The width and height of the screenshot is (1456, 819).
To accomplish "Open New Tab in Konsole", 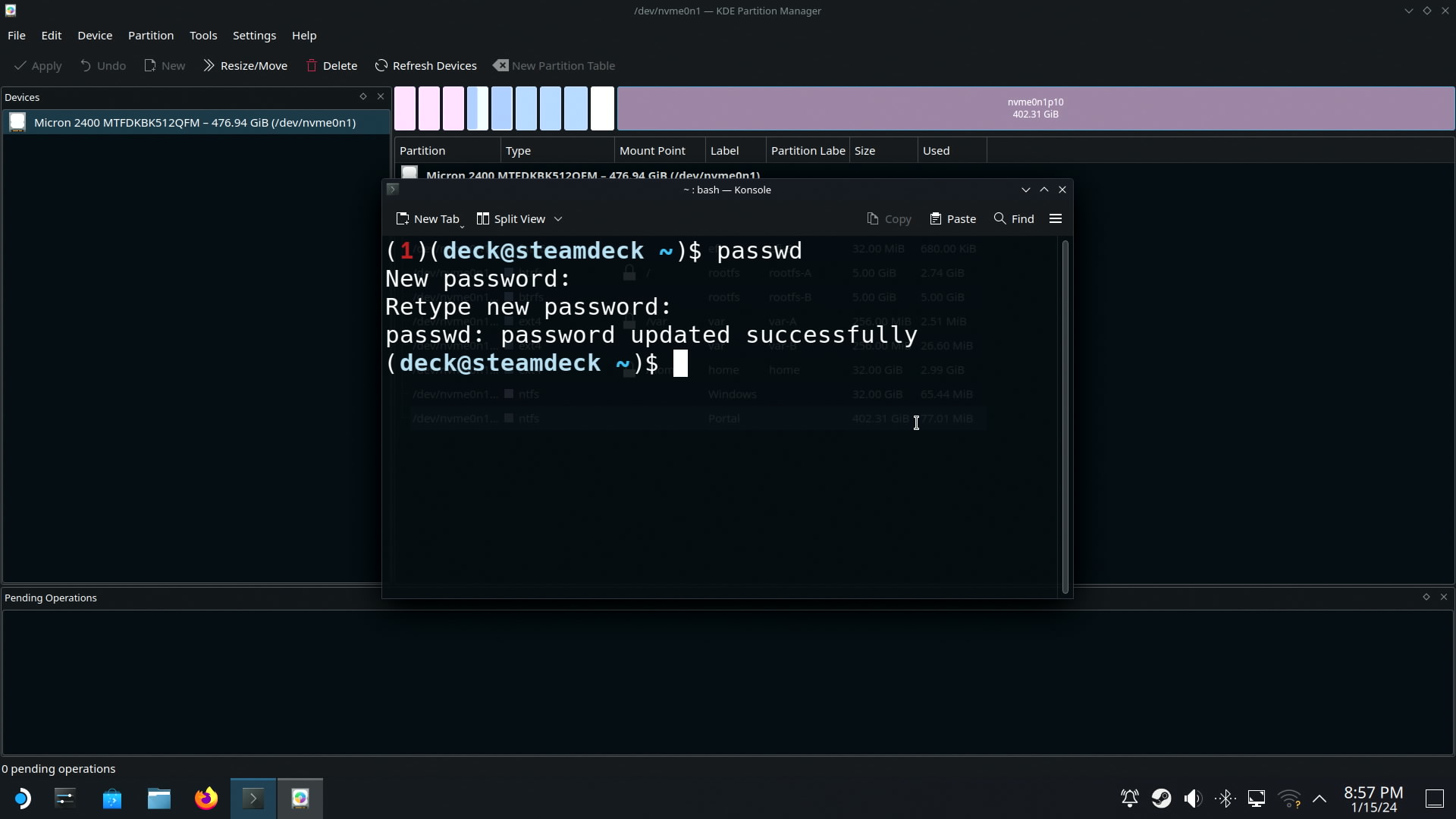I will pyautogui.click(x=428, y=218).
